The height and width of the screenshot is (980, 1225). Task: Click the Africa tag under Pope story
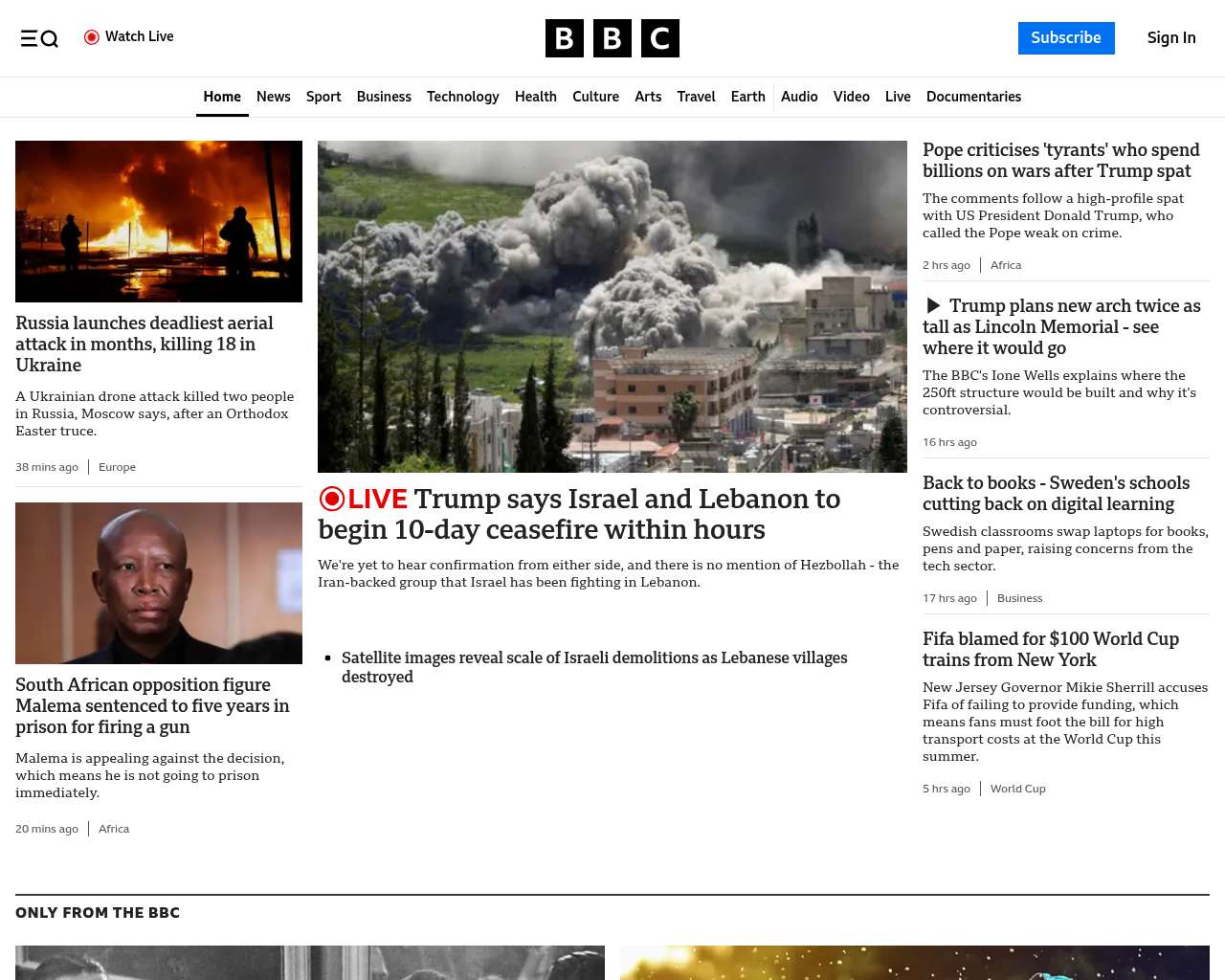pos(1006,265)
